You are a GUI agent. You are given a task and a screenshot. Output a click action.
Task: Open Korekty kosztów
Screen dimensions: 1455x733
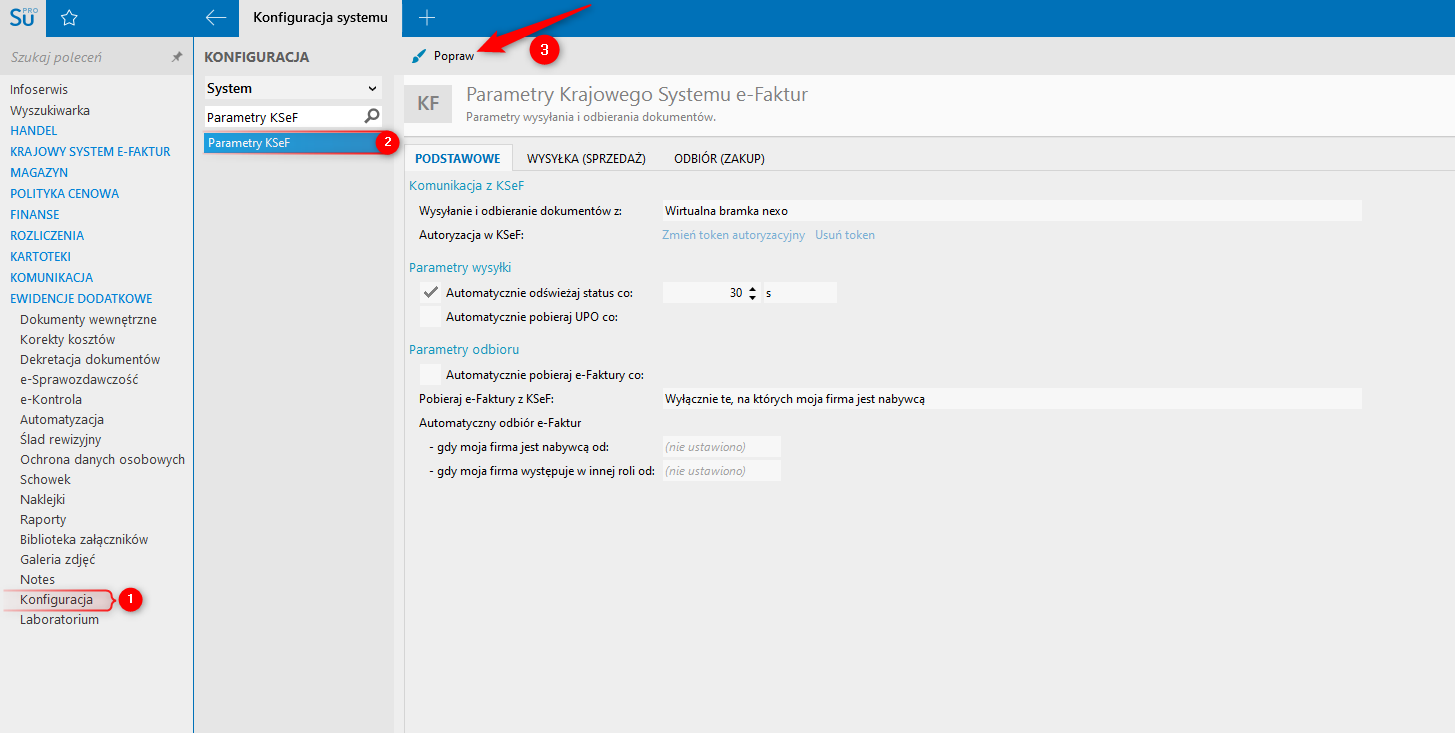click(x=67, y=340)
